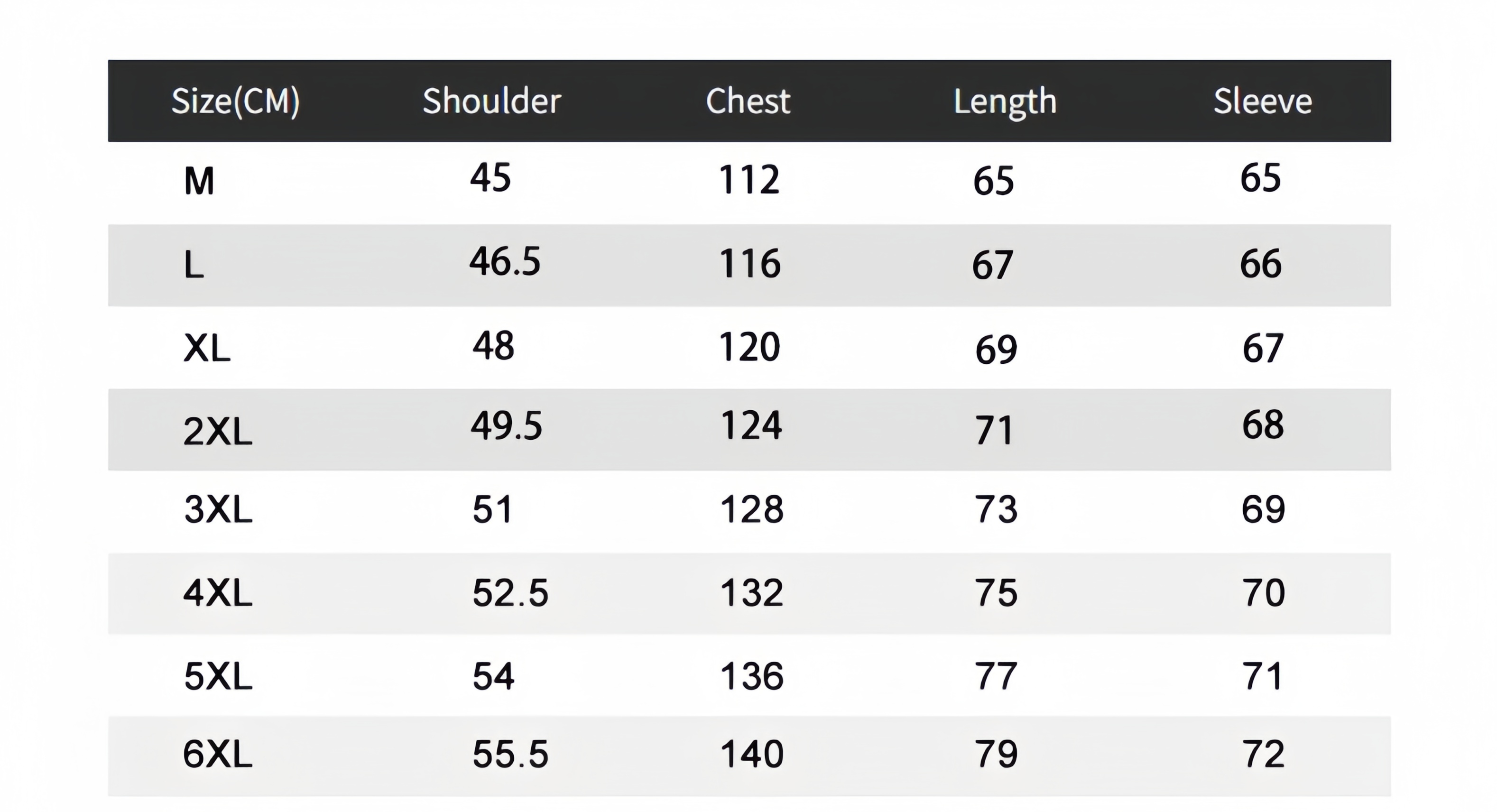Click chest value 112
The width and height of the screenshot is (1497, 812).
coord(749,179)
